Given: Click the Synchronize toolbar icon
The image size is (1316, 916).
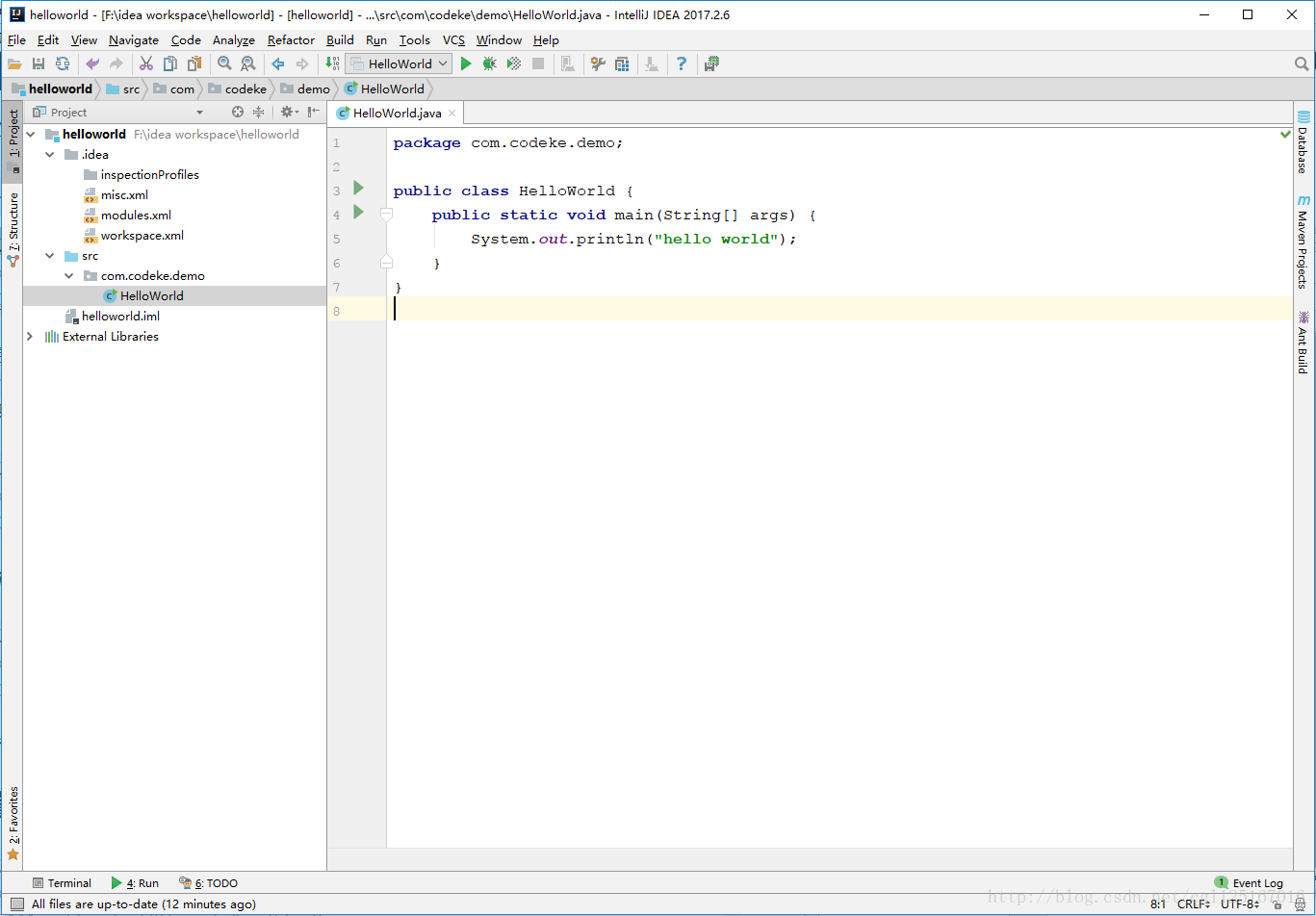Looking at the screenshot, I should pyautogui.click(x=63, y=64).
